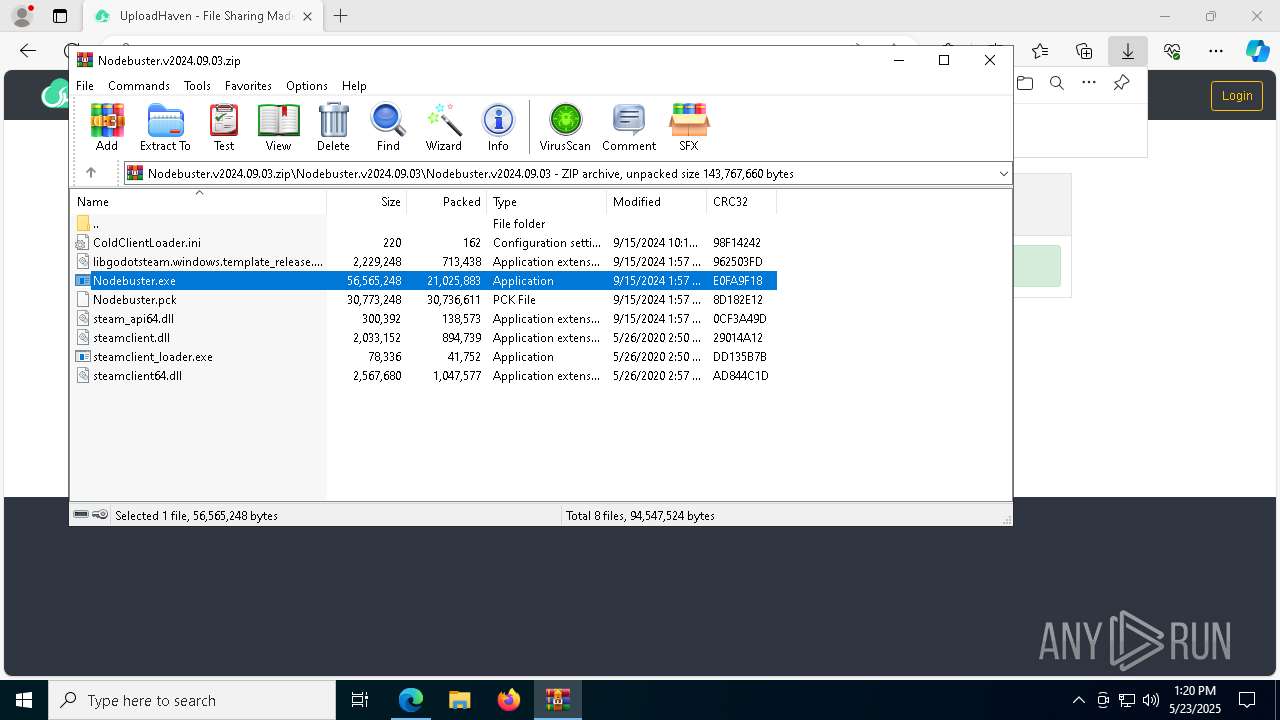Open the Options menu

(307, 86)
